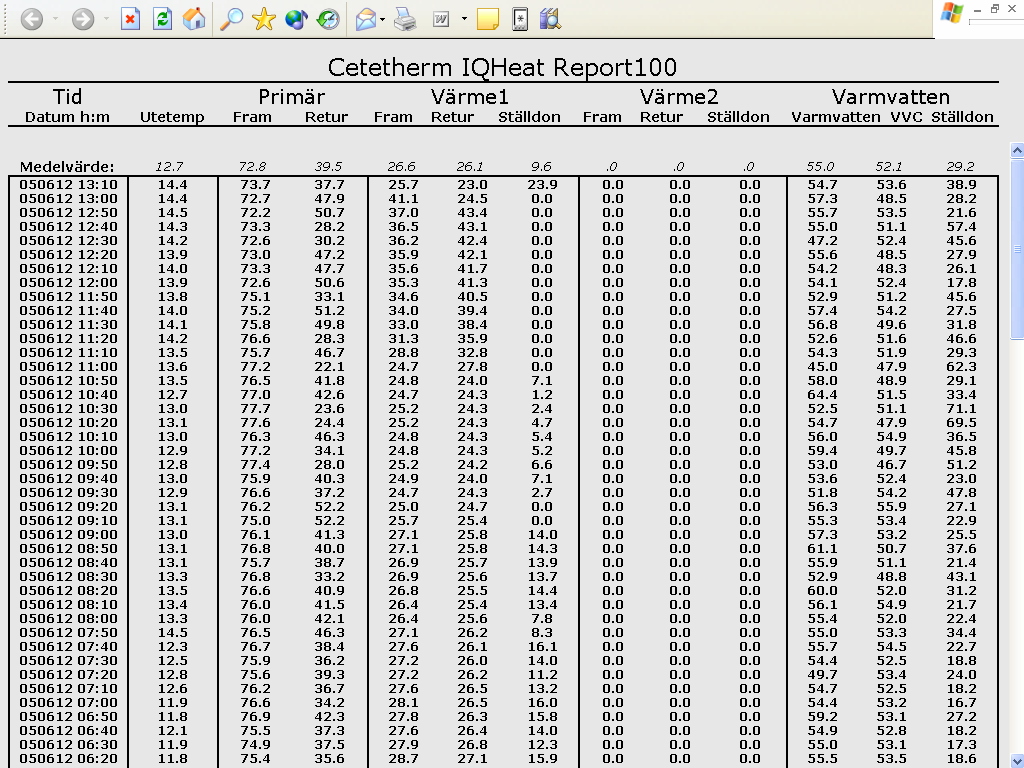1024x768 pixels.
Task: Click the timestamp 050612 13:00
Action: tap(69, 199)
